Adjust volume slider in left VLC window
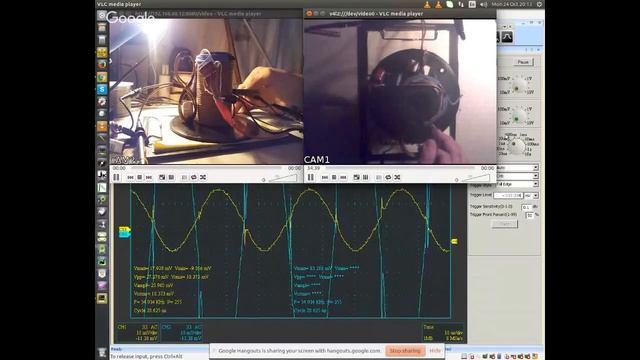This screenshot has width=640, height=360. click(283, 178)
